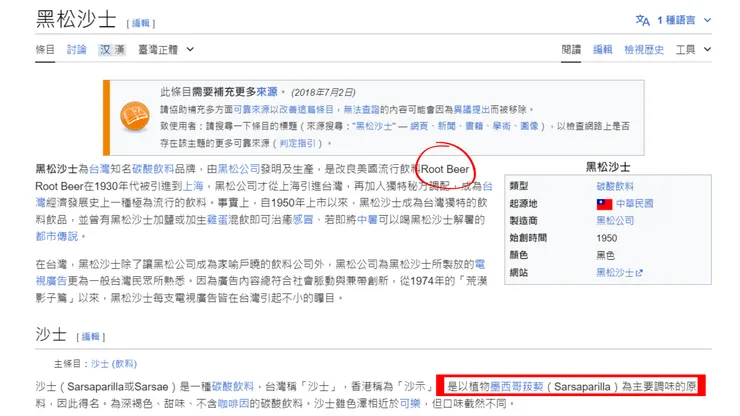The image size is (740, 416).
Task: Open the 雞蛋 link
Action: point(218,220)
